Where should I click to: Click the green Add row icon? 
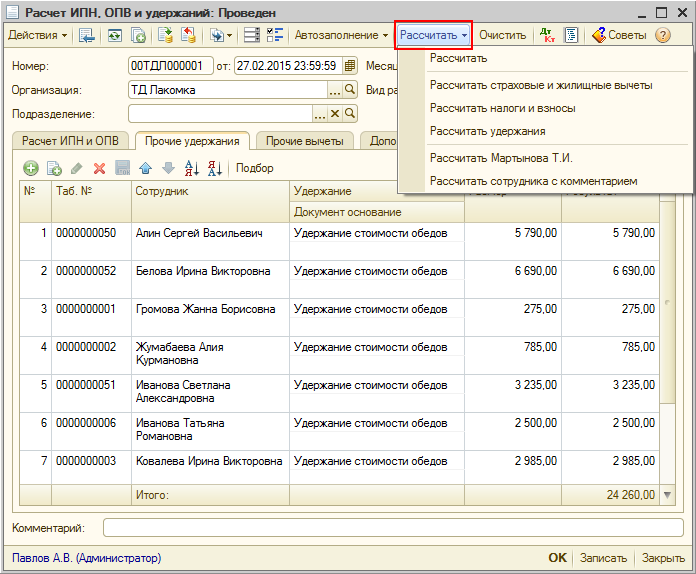[31, 168]
